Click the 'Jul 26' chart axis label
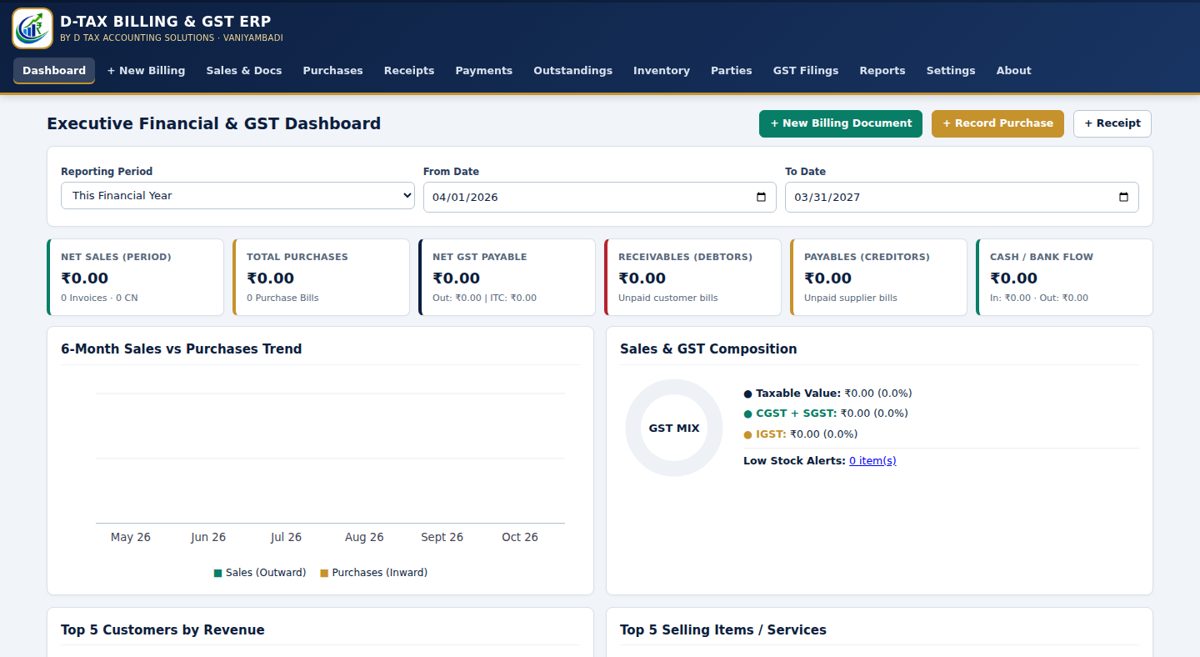 [x=286, y=537]
